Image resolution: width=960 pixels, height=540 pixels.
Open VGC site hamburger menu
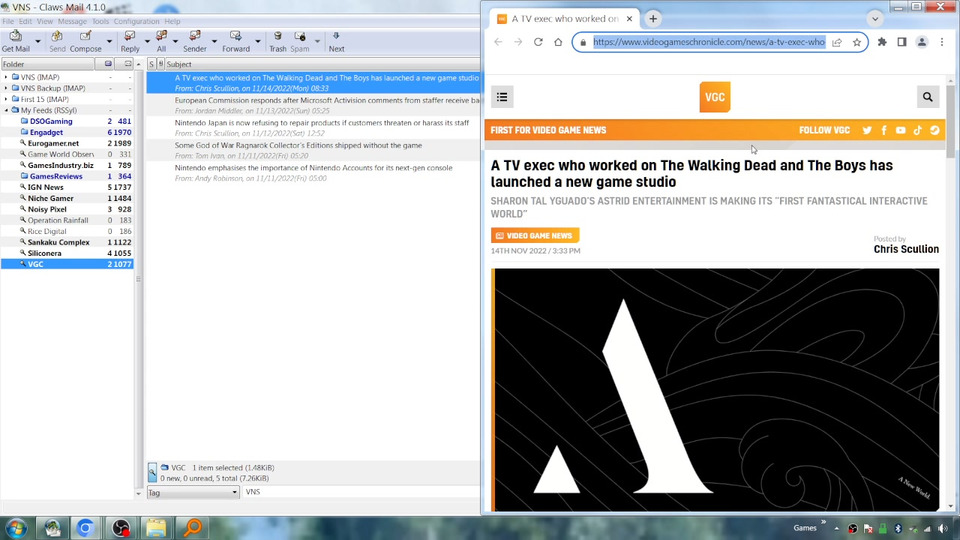(502, 97)
